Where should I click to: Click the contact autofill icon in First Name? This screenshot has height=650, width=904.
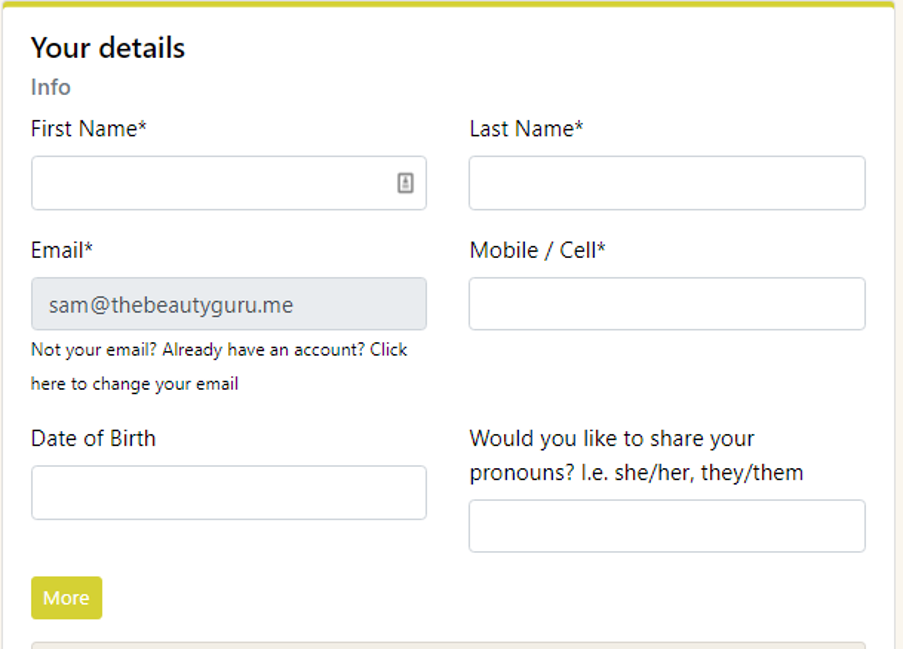(x=405, y=183)
